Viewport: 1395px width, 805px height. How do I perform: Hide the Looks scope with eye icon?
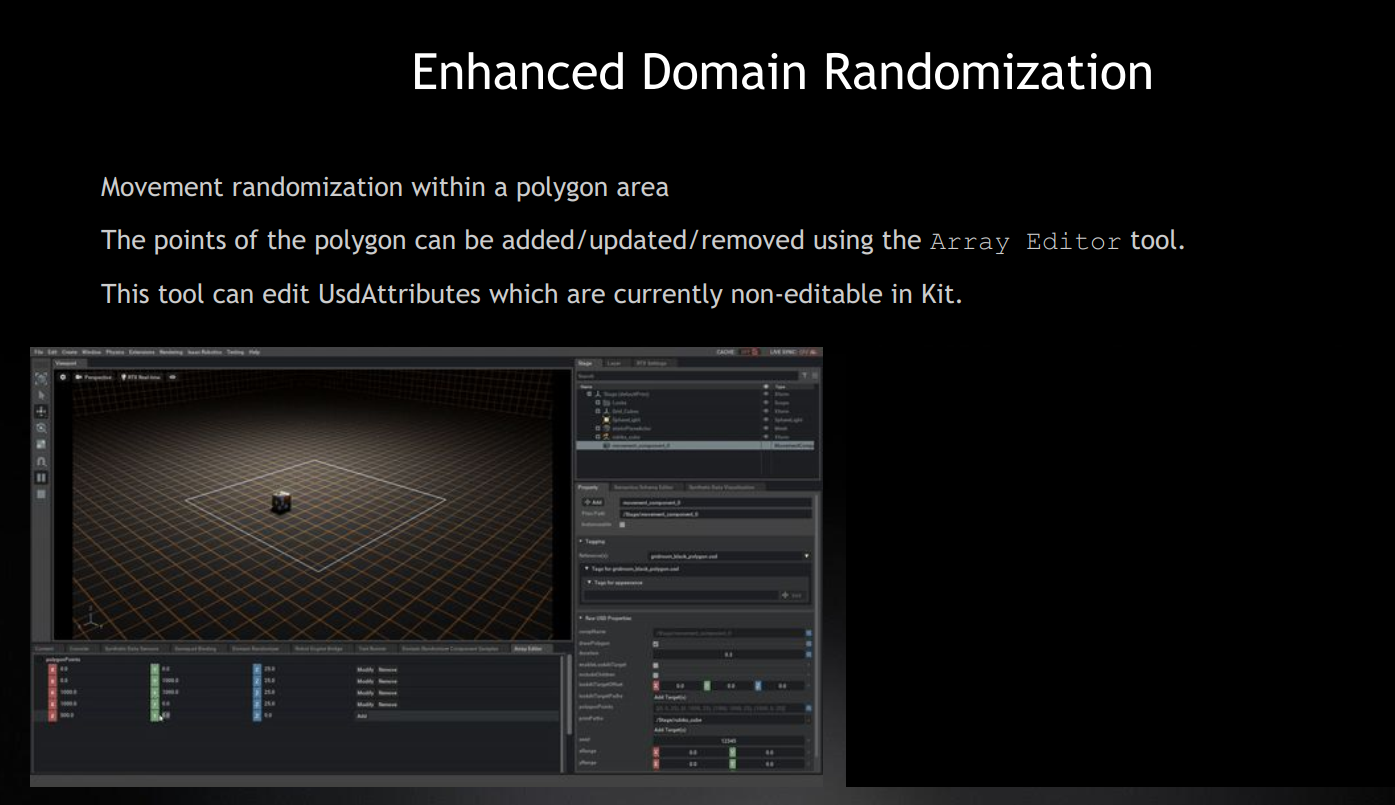[766, 402]
